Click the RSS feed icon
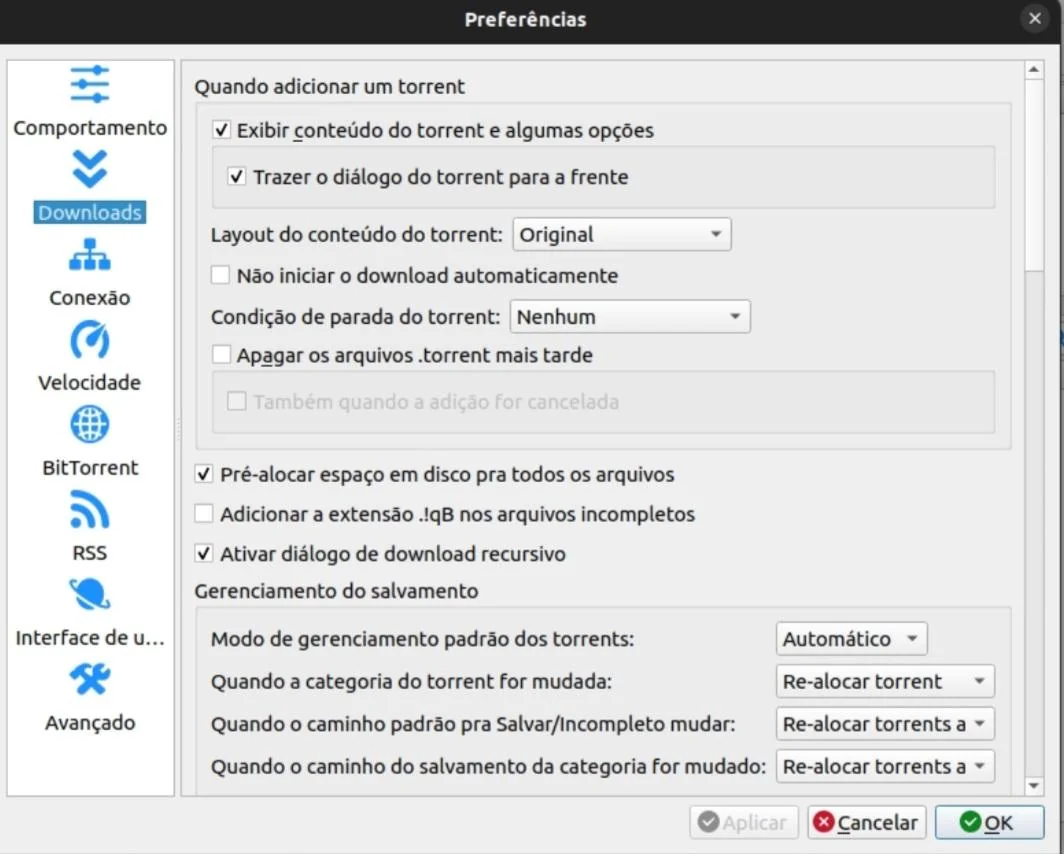The height and width of the screenshot is (854, 1064). pos(89,509)
